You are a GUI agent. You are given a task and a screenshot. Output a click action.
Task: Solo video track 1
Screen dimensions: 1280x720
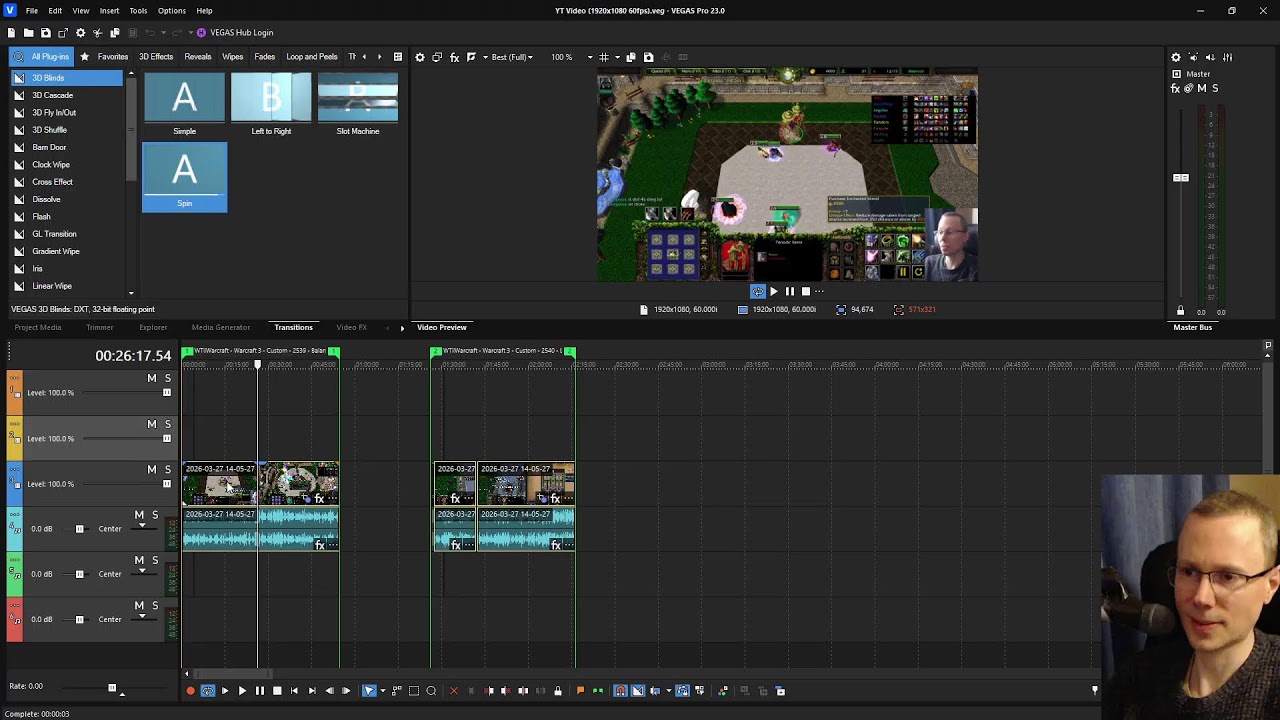(x=168, y=378)
